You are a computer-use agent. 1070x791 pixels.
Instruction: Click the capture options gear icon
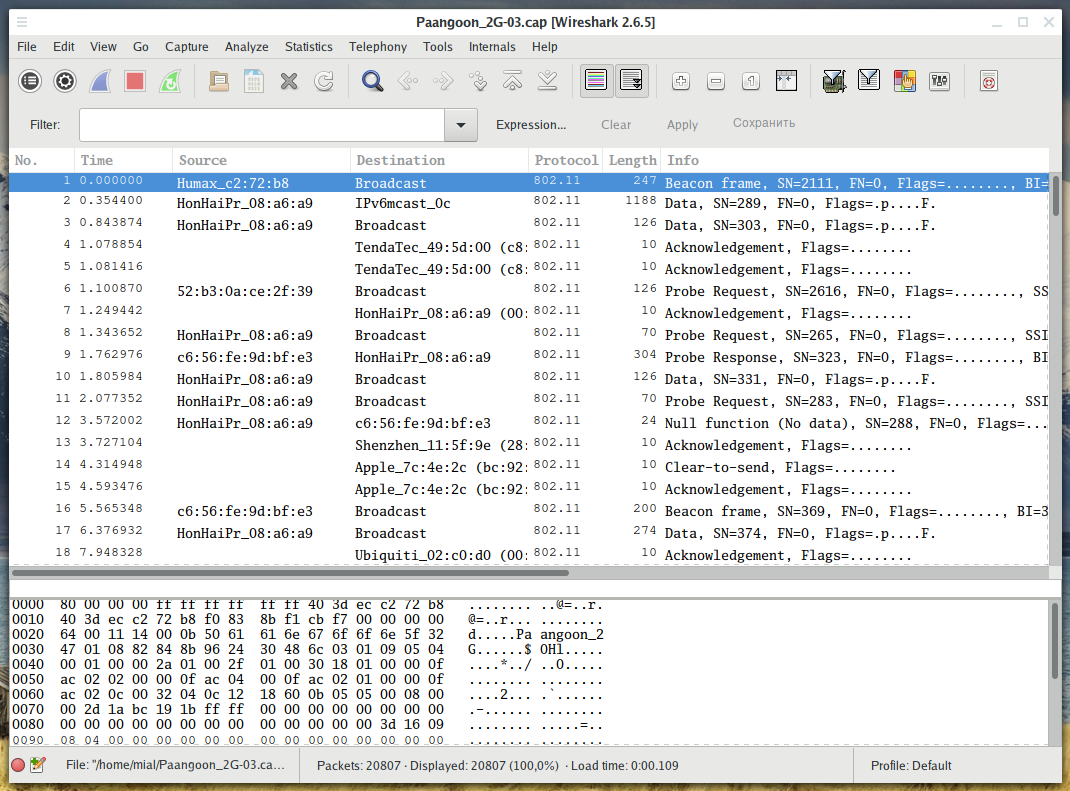65,81
